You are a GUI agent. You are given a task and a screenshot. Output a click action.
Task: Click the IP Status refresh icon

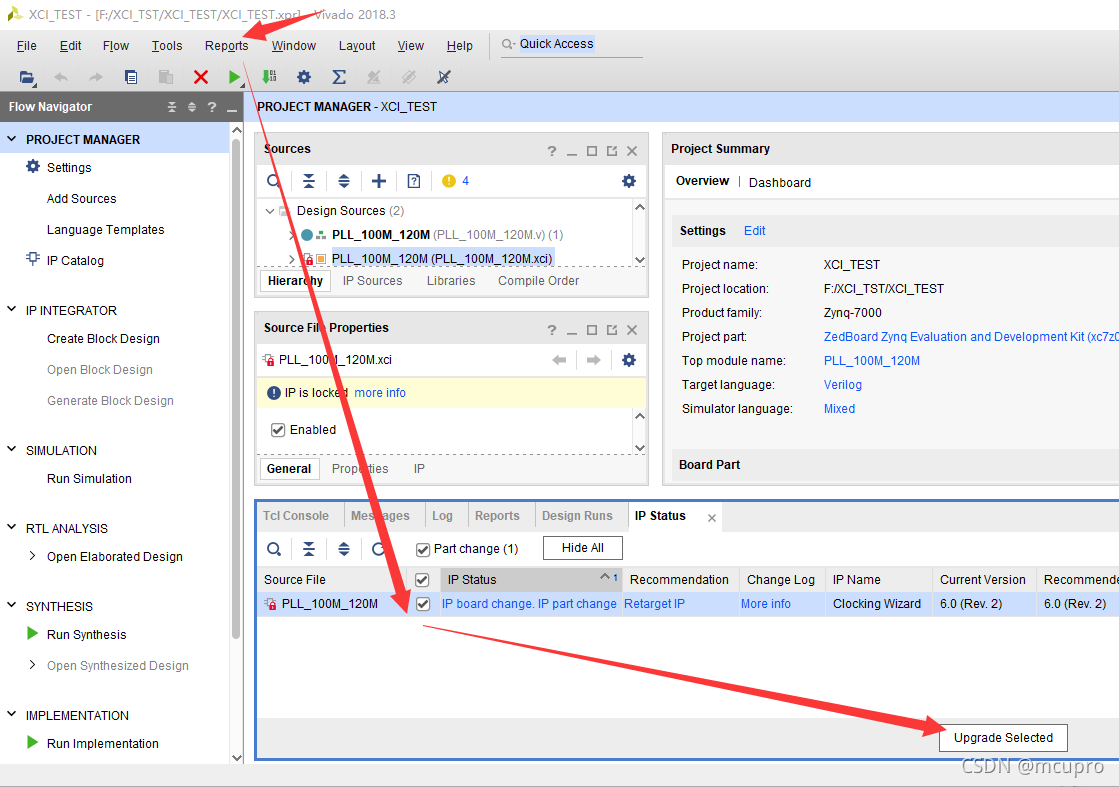pos(379,549)
